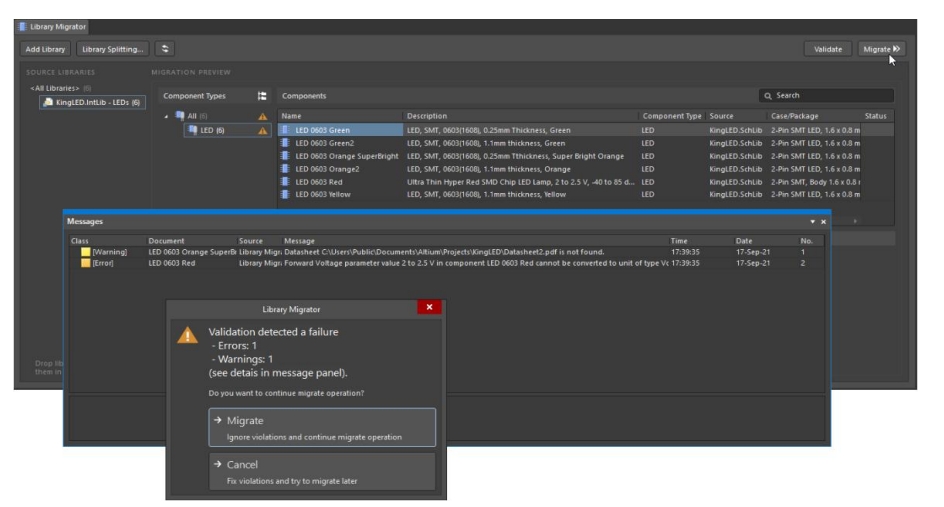This screenshot has width=944, height=507.
Task: Select the <All Libraries> entry
Action: tap(55, 88)
